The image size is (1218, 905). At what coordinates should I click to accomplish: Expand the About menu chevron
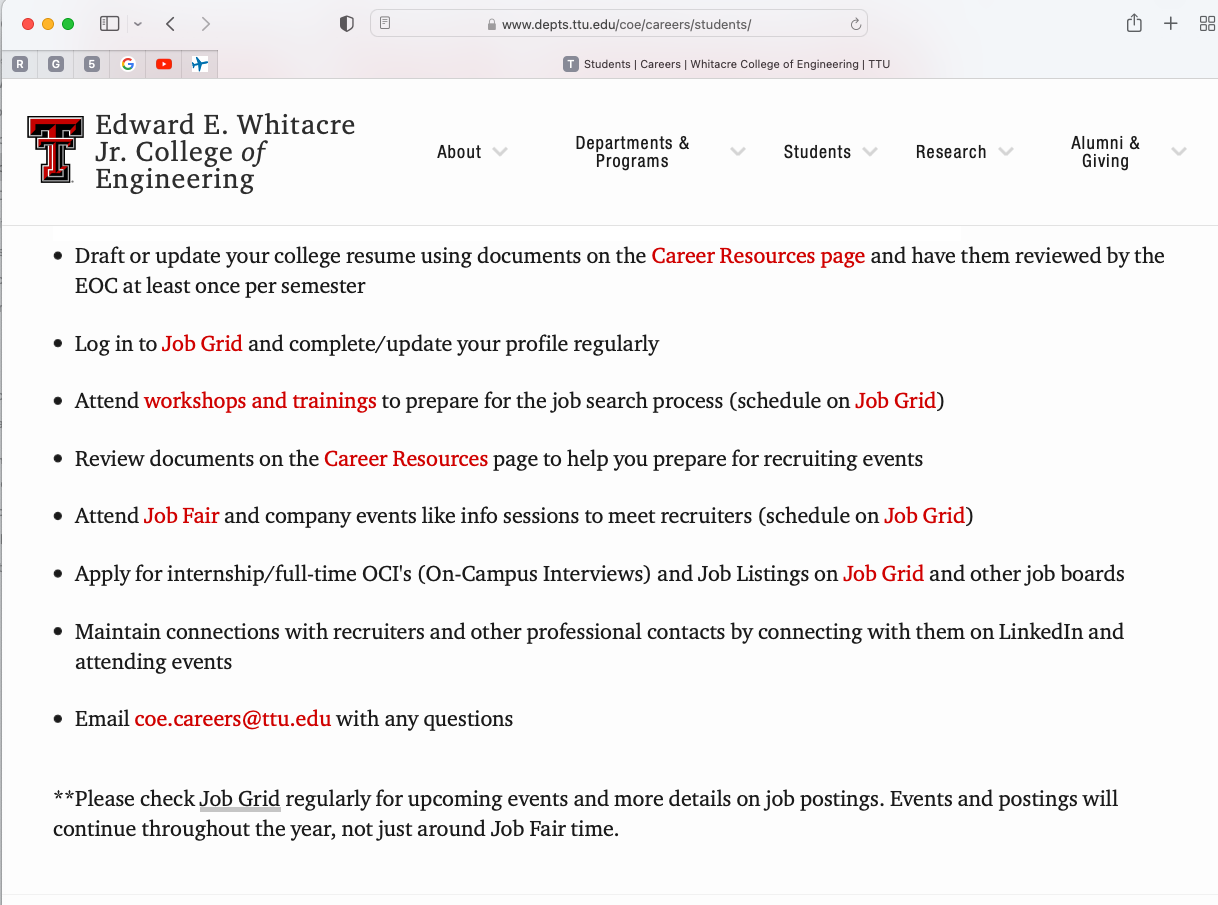pyautogui.click(x=500, y=152)
